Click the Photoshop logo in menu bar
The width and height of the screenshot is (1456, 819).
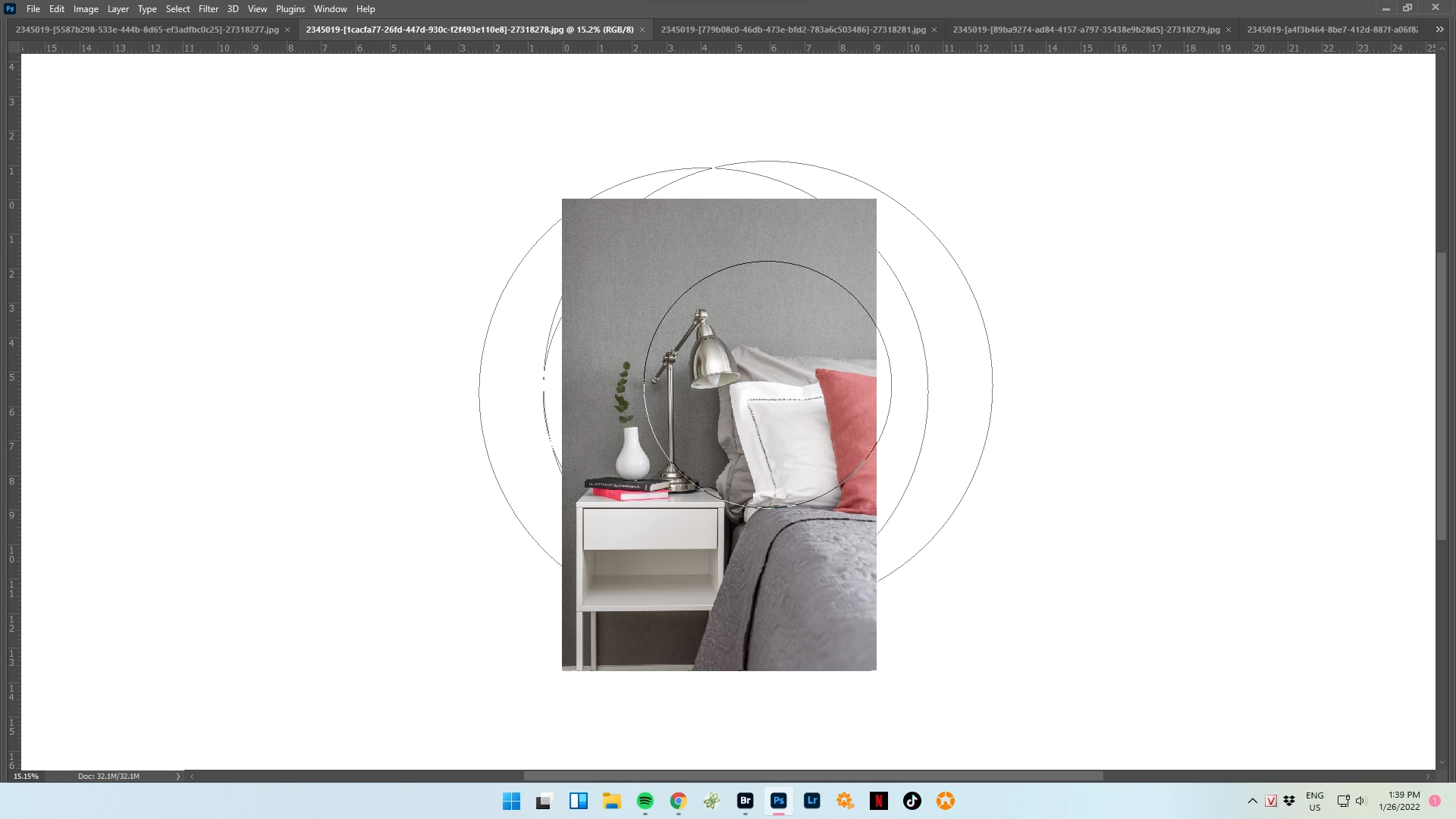[10, 9]
